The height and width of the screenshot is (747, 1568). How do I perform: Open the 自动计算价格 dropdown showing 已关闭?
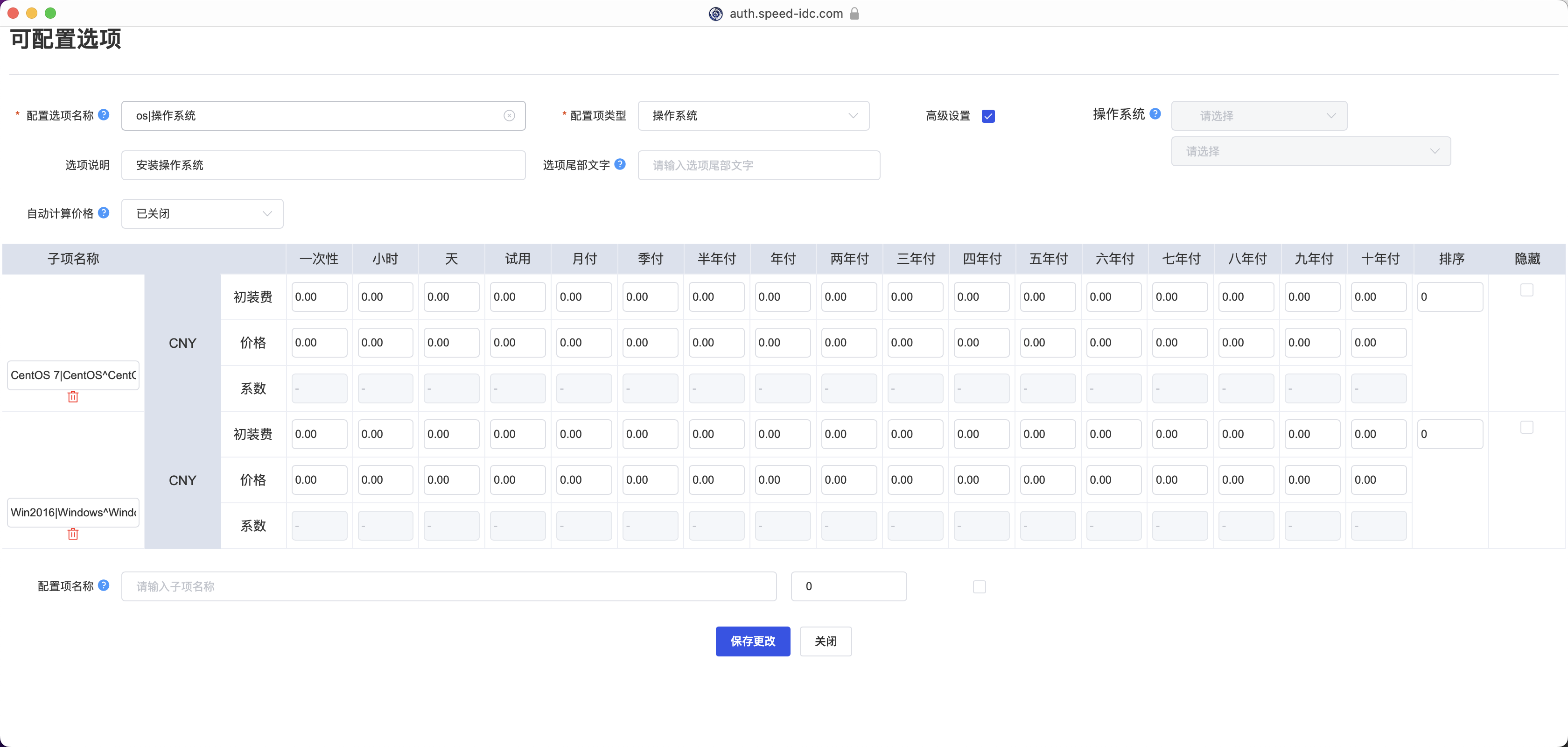[x=202, y=214]
